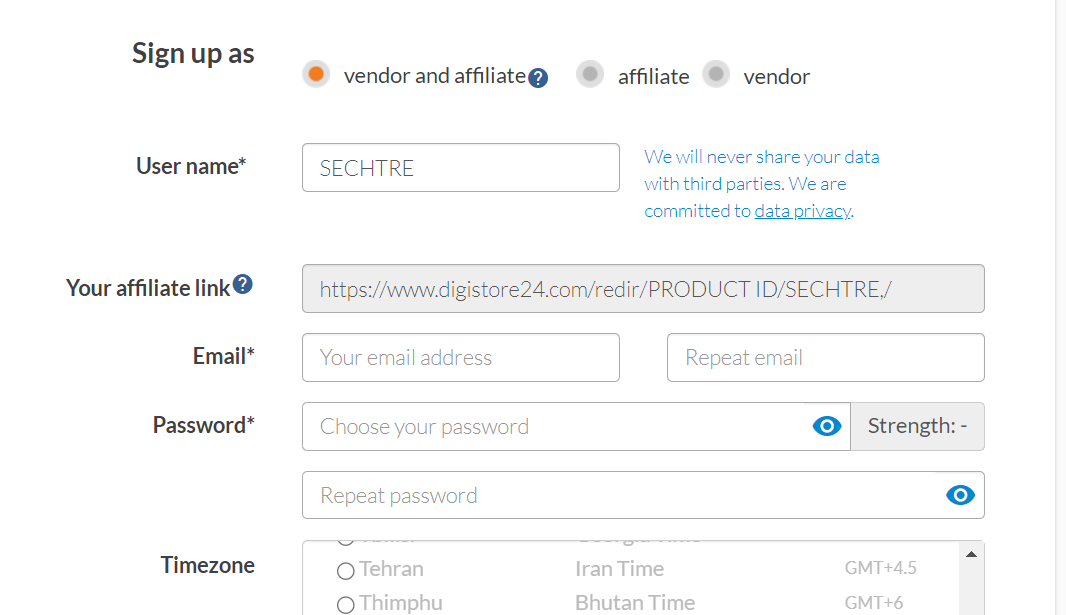1066x615 pixels.
Task: Select Tehran timezone radio button
Action: 346,571
